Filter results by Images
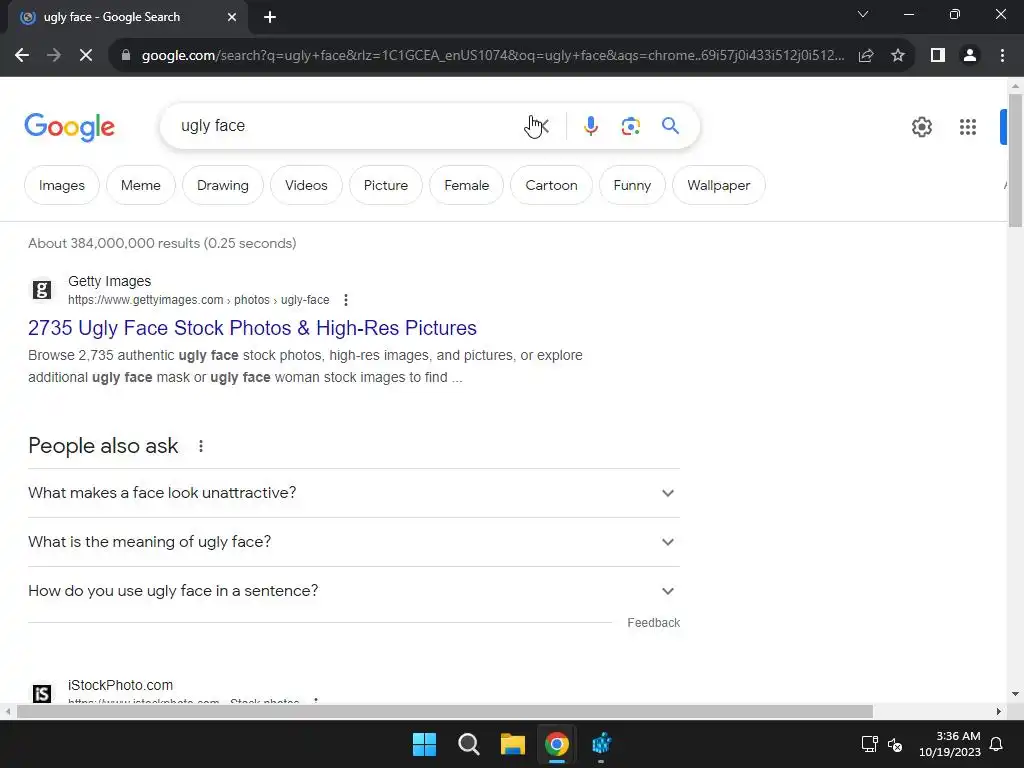The height and width of the screenshot is (768, 1024). point(62,185)
